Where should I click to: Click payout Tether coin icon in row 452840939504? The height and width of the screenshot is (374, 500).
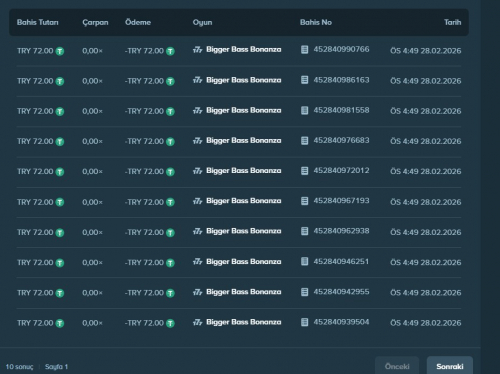coord(170,323)
